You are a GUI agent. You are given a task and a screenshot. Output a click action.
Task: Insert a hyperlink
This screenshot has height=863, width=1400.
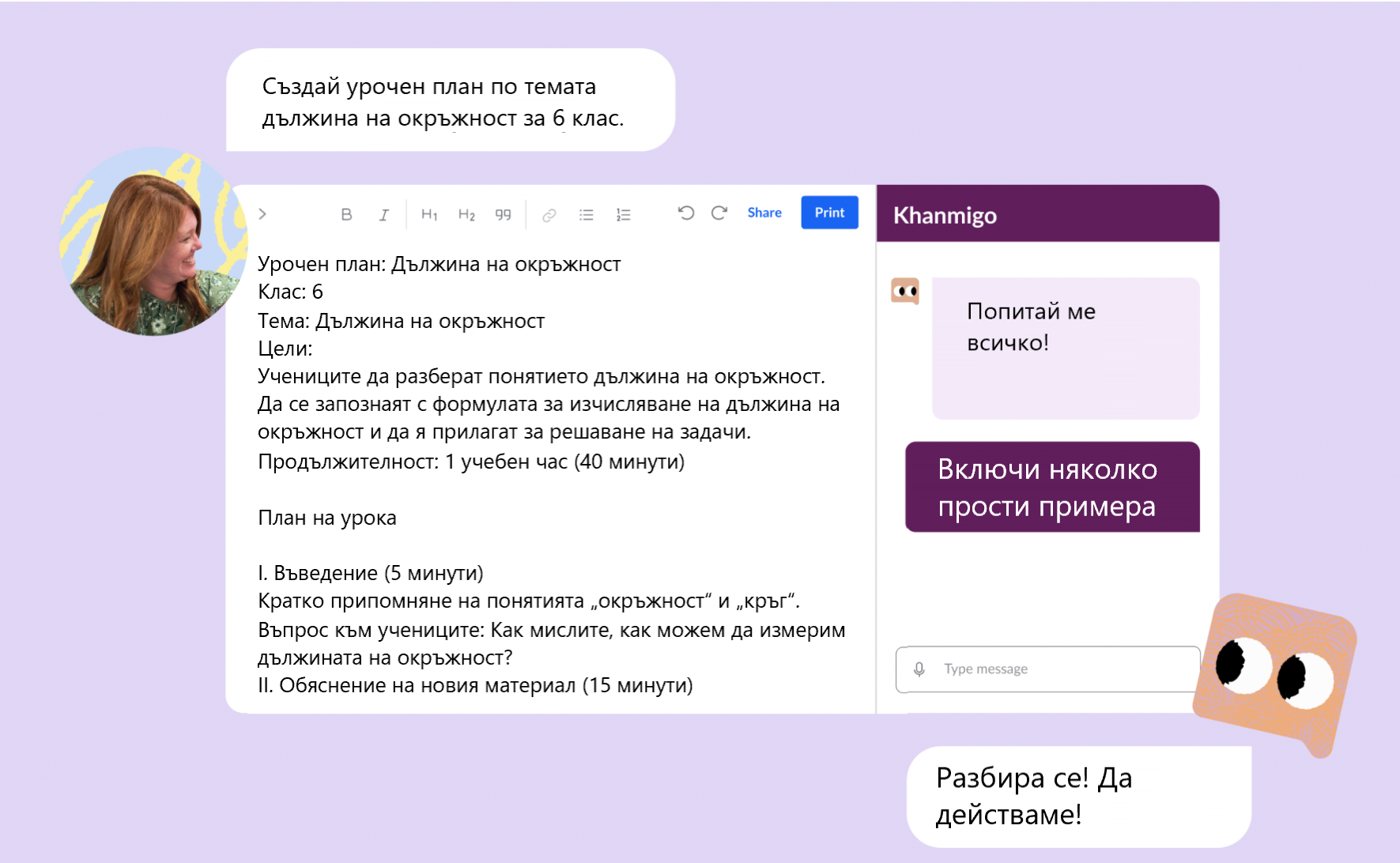click(549, 214)
